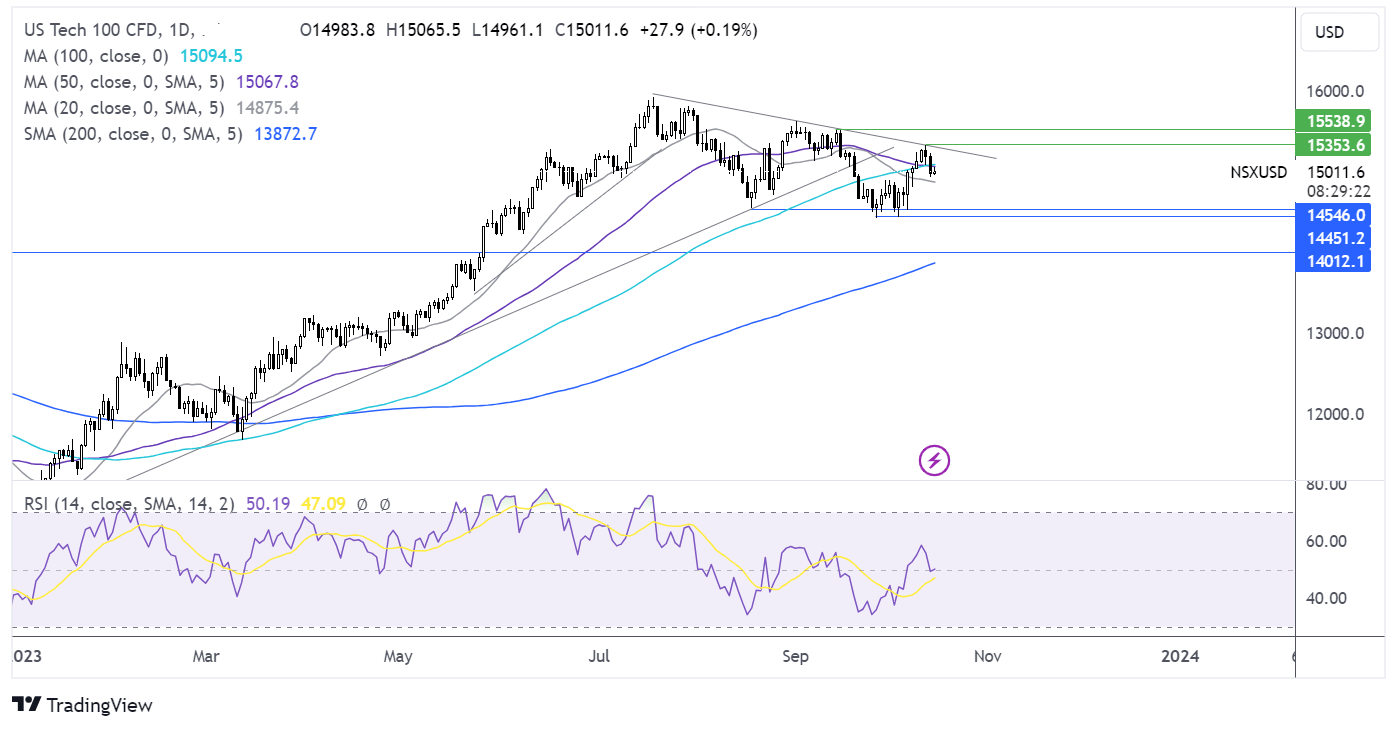Click the blue 14546.0 price label
The image size is (1400, 731).
click(x=1331, y=214)
